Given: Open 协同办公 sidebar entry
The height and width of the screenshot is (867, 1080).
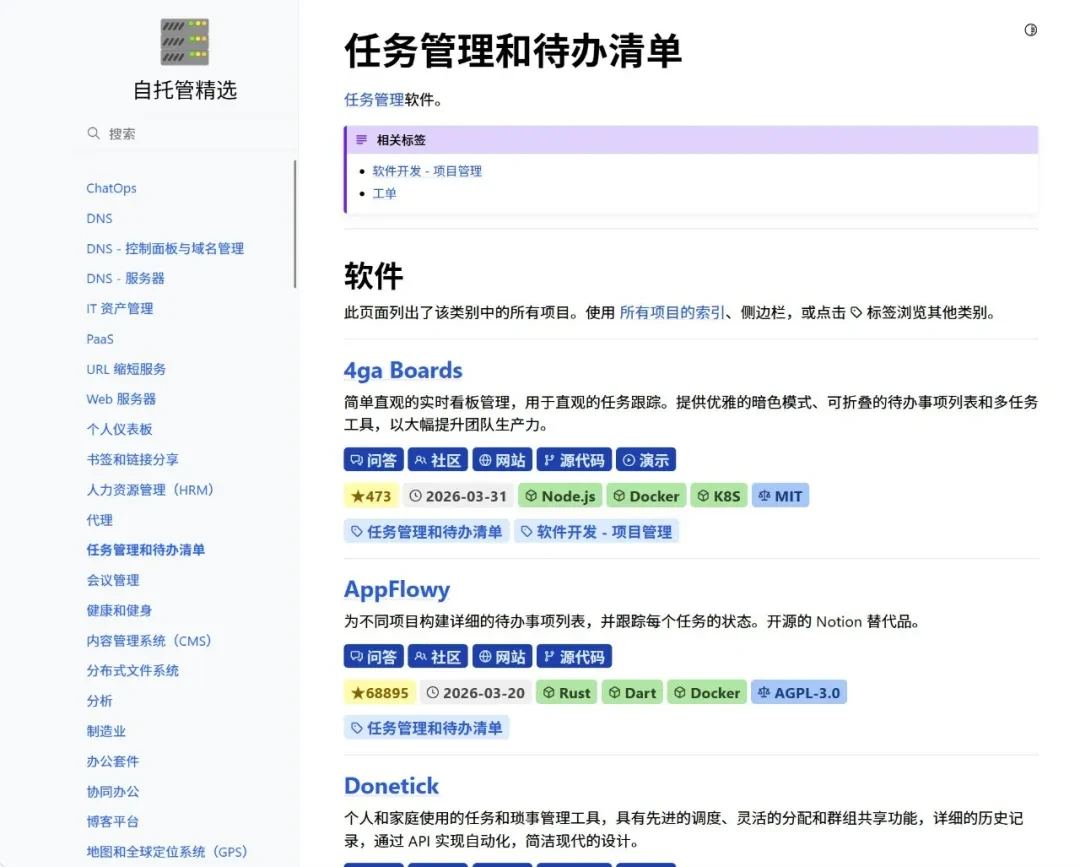Looking at the screenshot, I should [x=112, y=791].
